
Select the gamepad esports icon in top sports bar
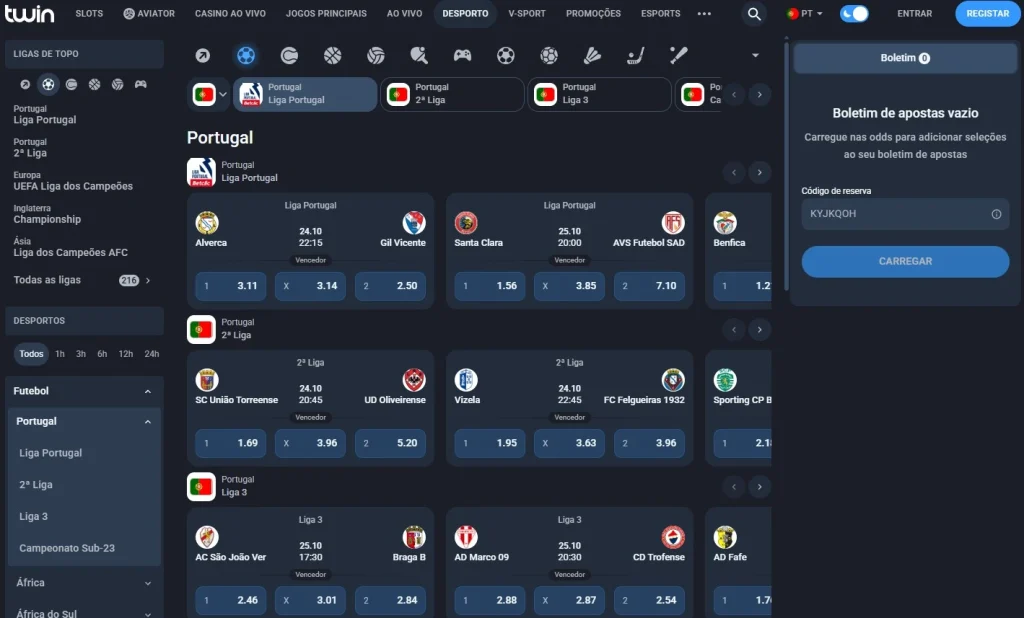click(x=462, y=56)
